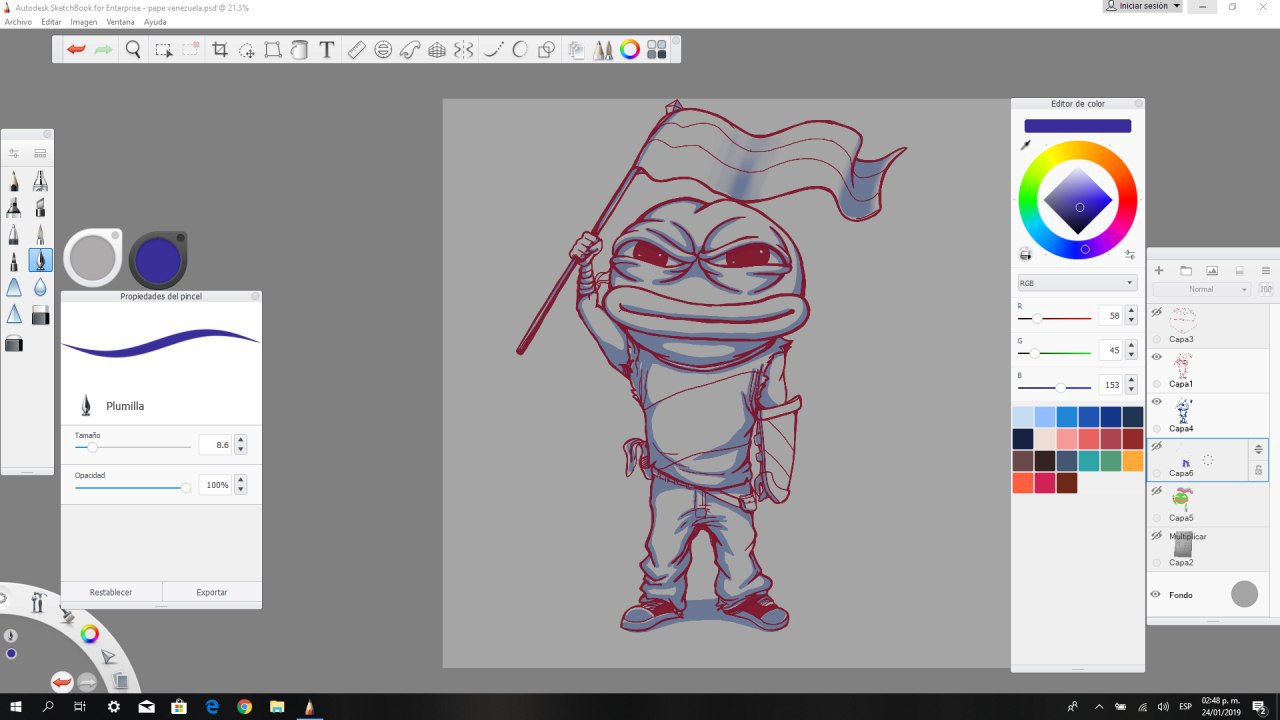Open the RGB color mode dropdown
The height and width of the screenshot is (720, 1280).
[x=1077, y=283]
